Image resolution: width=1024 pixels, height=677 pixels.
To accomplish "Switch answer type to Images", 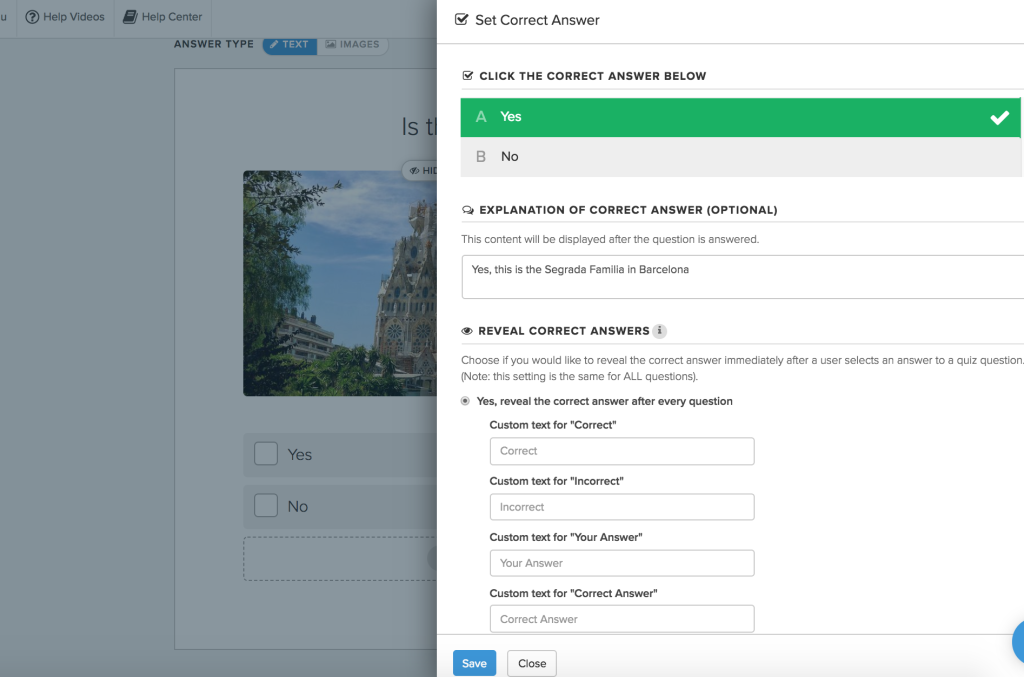I will (353, 44).
